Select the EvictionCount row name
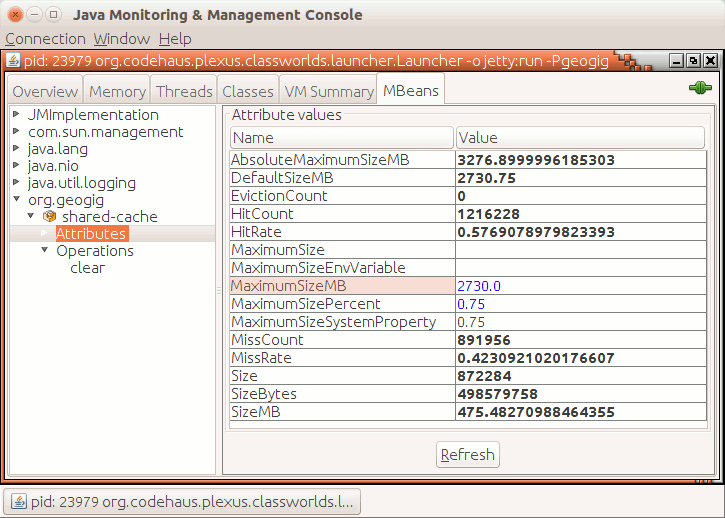725x518 pixels. (x=342, y=196)
